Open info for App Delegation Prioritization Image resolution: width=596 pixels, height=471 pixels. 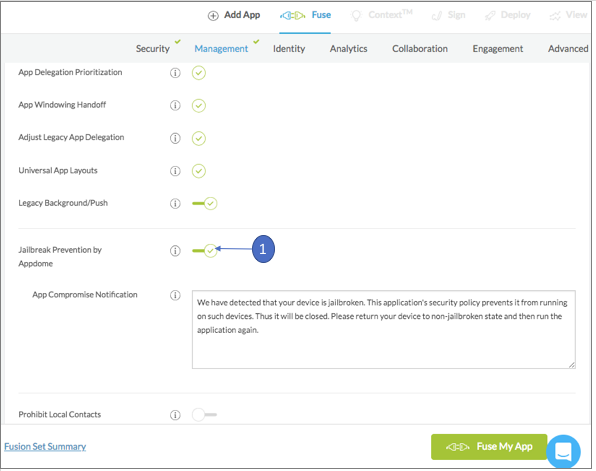click(x=175, y=73)
